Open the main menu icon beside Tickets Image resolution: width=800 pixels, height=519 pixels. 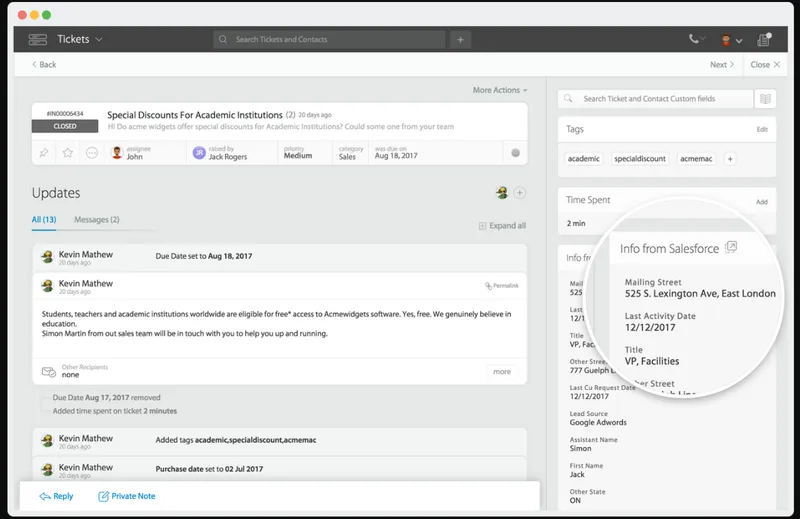pos(38,39)
